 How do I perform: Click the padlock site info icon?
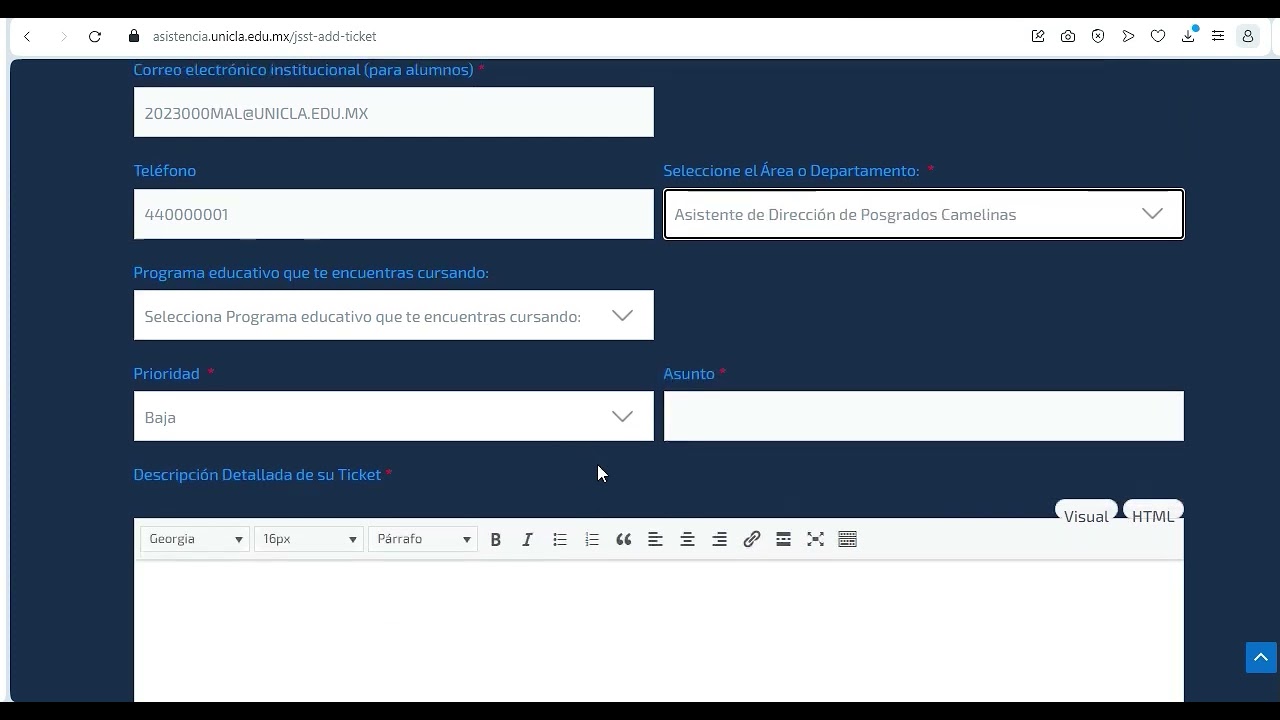click(134, 36)
